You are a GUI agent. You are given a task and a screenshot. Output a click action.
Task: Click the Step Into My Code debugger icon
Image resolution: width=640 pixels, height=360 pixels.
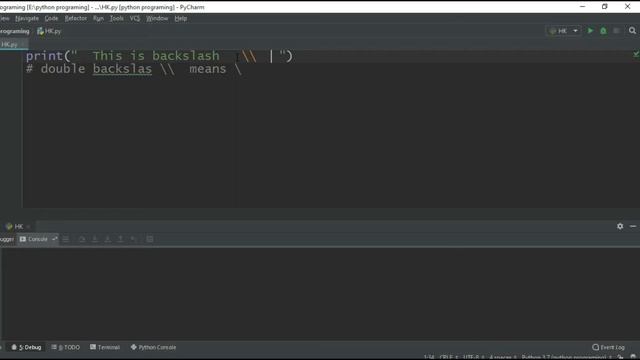point(107,239)
